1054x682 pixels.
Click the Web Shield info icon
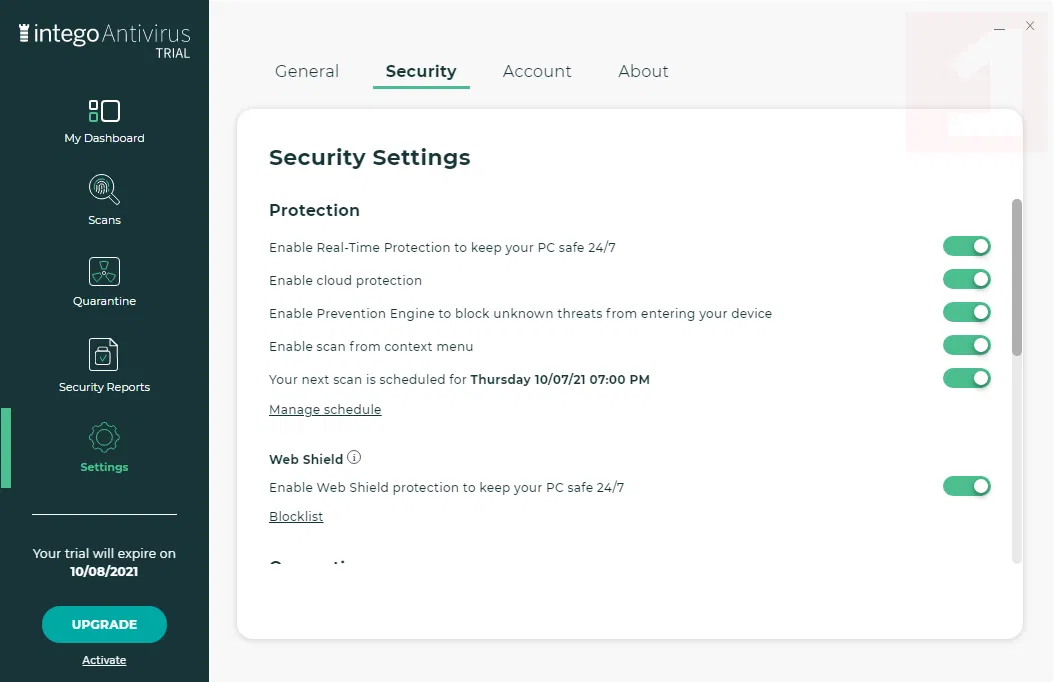[354, 458]
